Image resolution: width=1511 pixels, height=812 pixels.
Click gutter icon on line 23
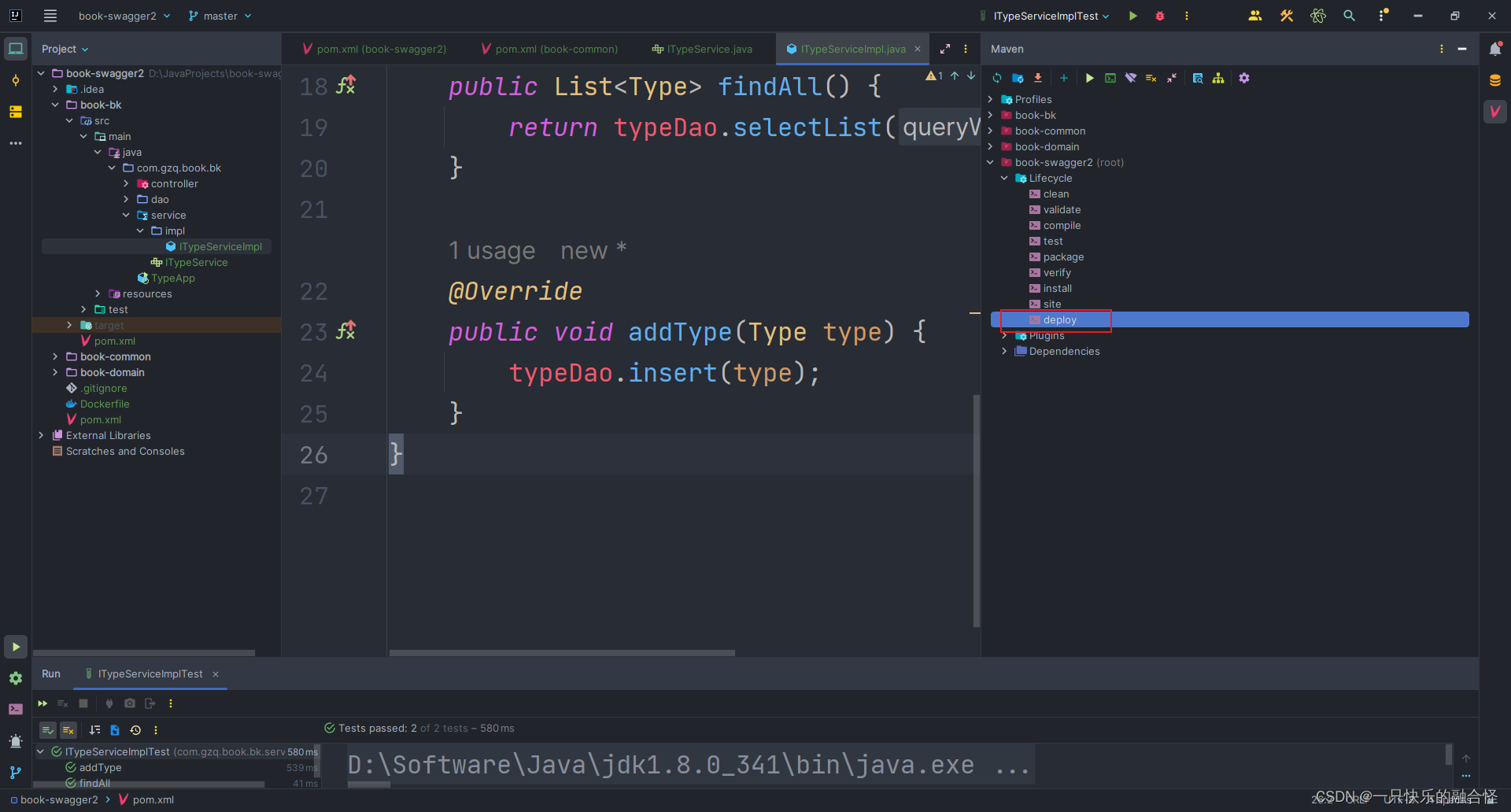pos(346,330)
